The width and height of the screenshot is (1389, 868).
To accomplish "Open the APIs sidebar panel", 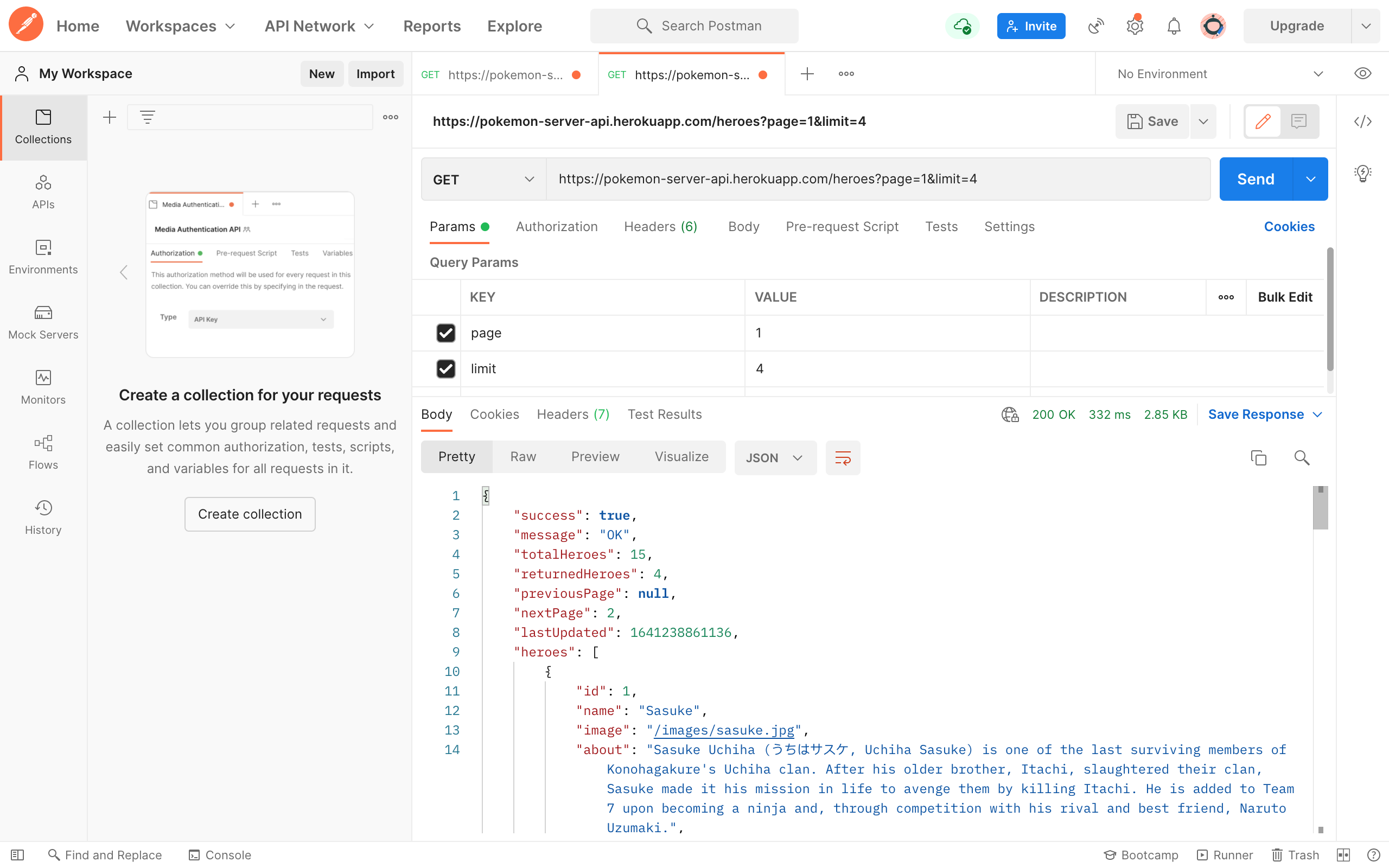I will 43,192.
